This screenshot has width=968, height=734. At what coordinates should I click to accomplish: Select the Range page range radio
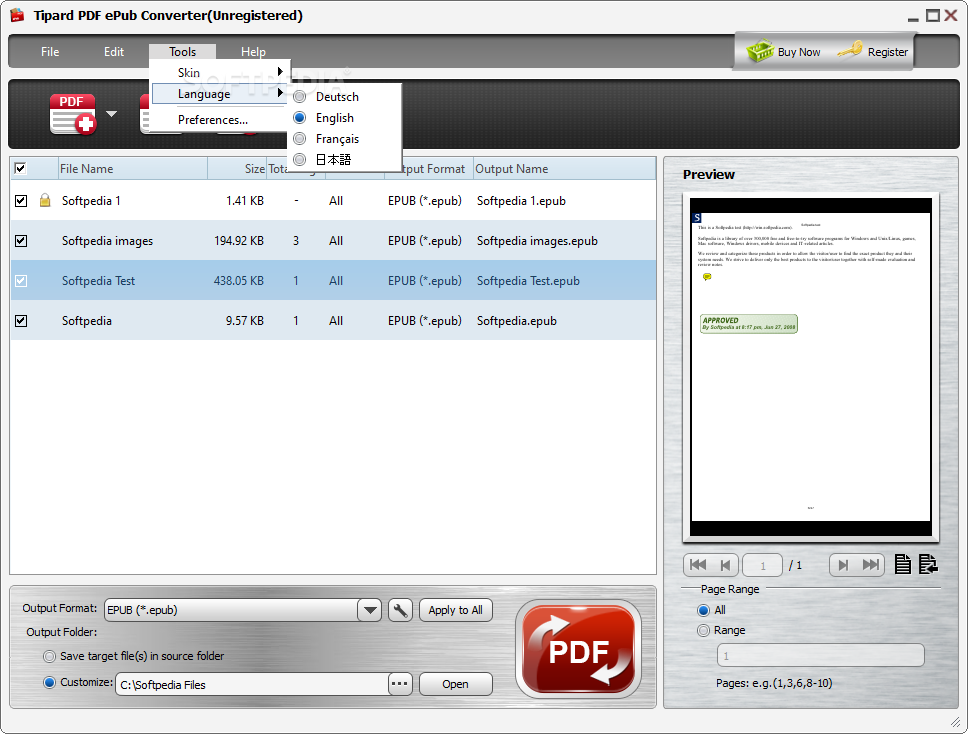point(703,630)
